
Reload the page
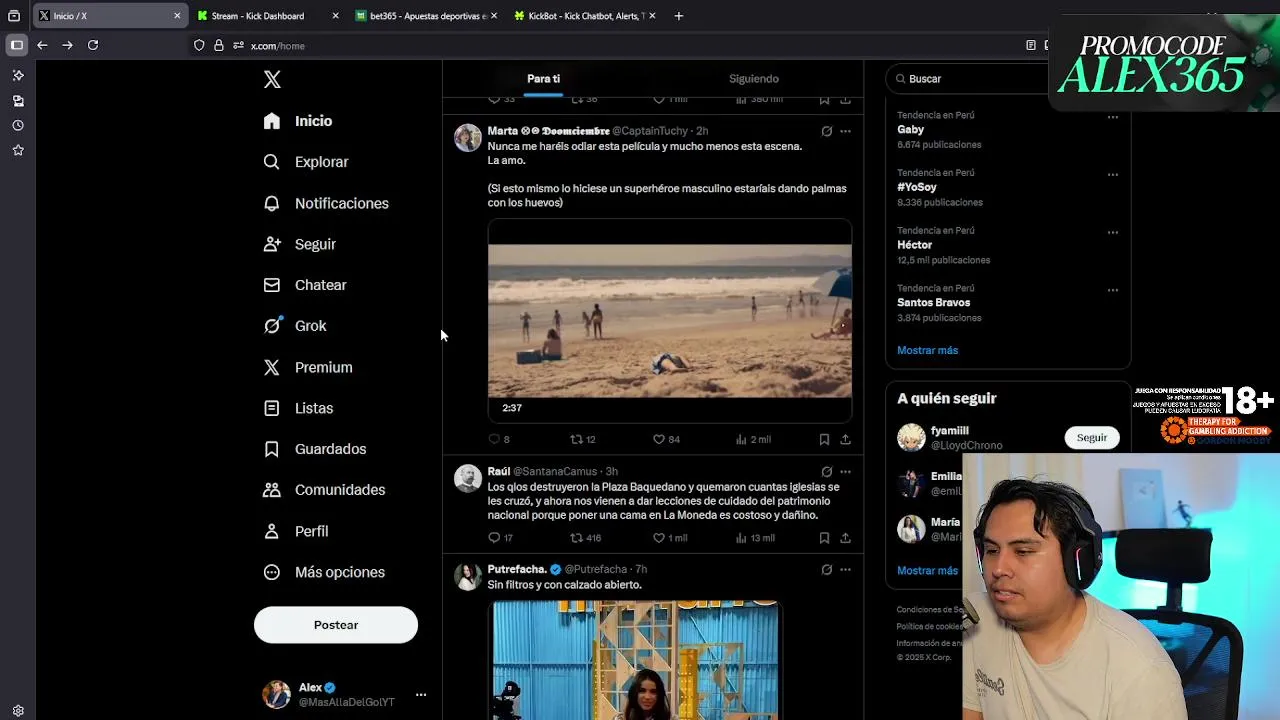(93, 45)
